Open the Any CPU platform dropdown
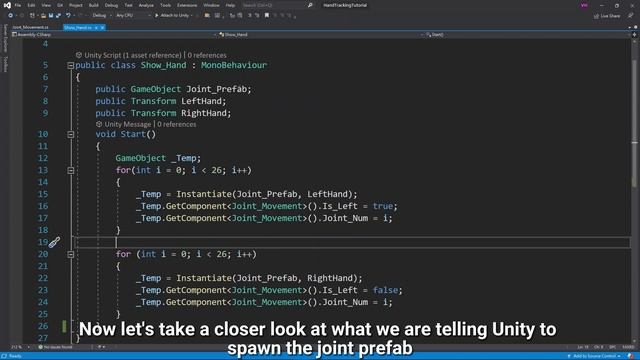 [x=133, y=16]
